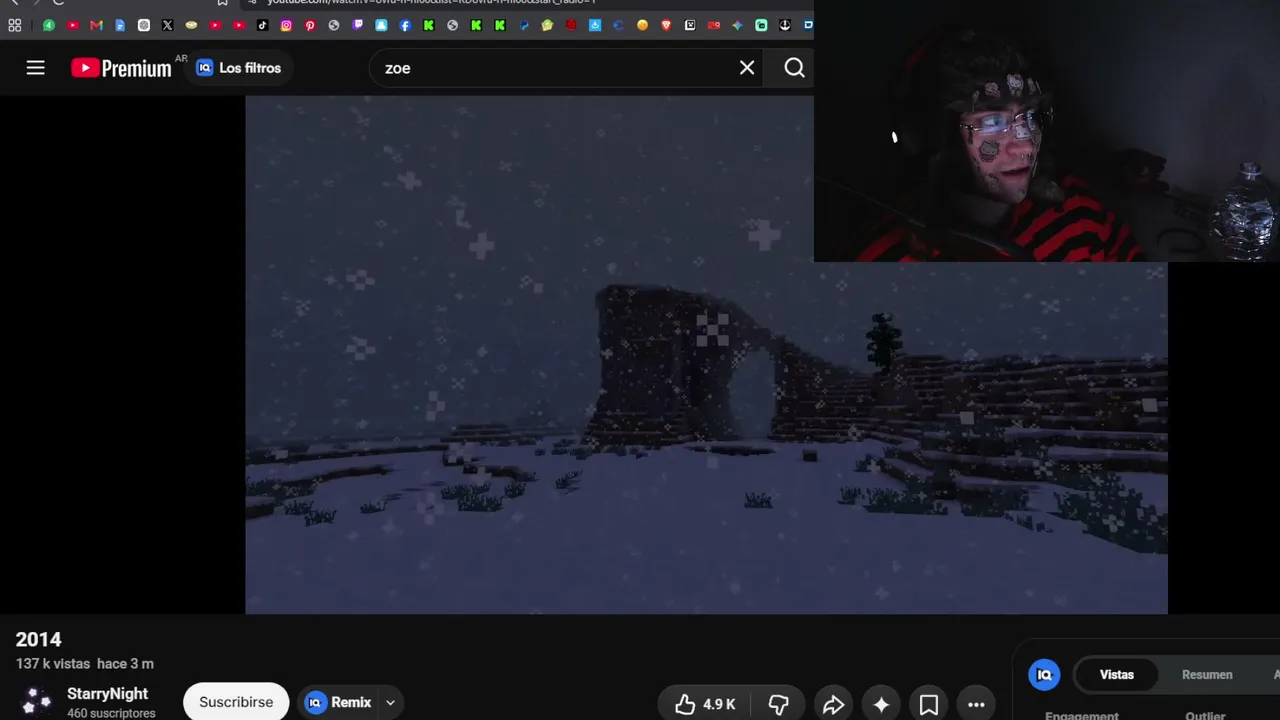Screen dimensions: 1280x720
Task: Open the Facebook bookmark
Action: click(x=405, y=25)
